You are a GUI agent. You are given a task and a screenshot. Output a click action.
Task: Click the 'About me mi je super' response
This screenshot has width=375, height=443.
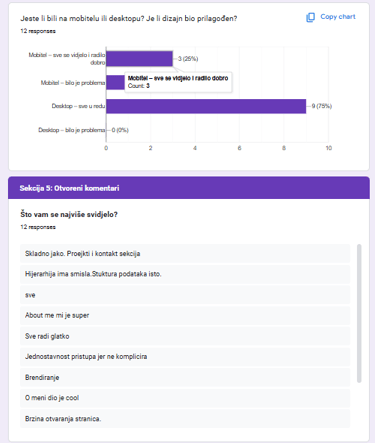(185, 315)
